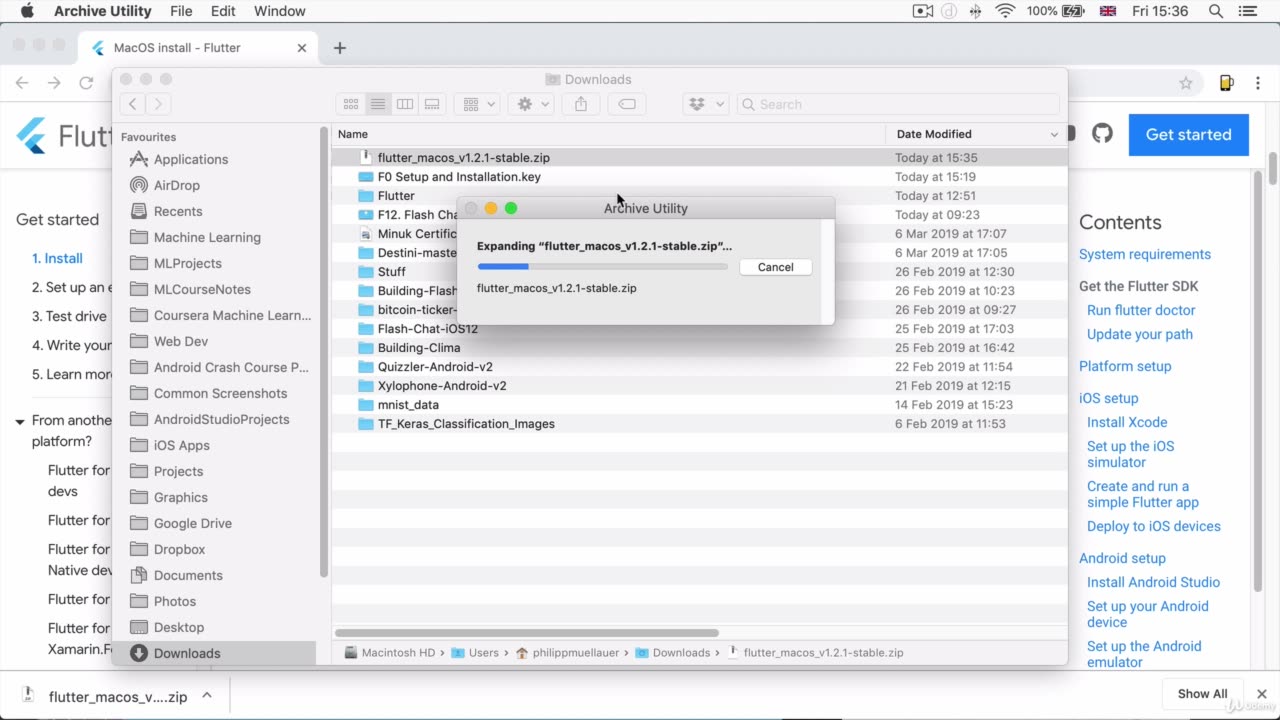Go to Run flutter doctor link
This screenshot has width=1280, height=720.
[1141, 310]
